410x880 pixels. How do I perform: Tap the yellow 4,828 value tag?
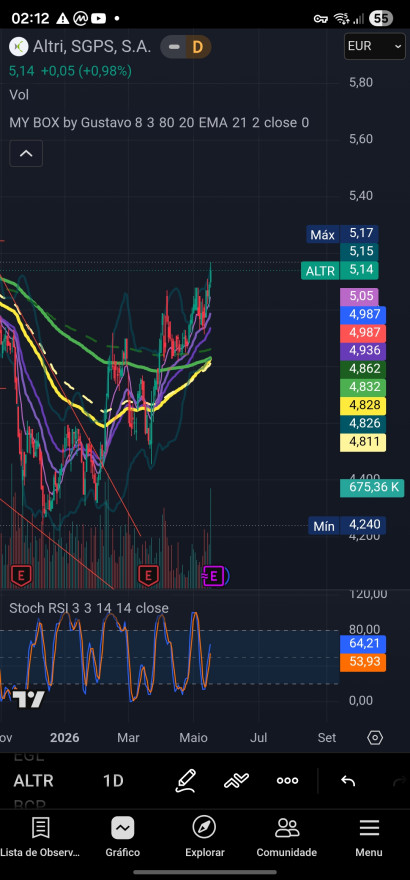pyautogui.click(x=363, y=405)
